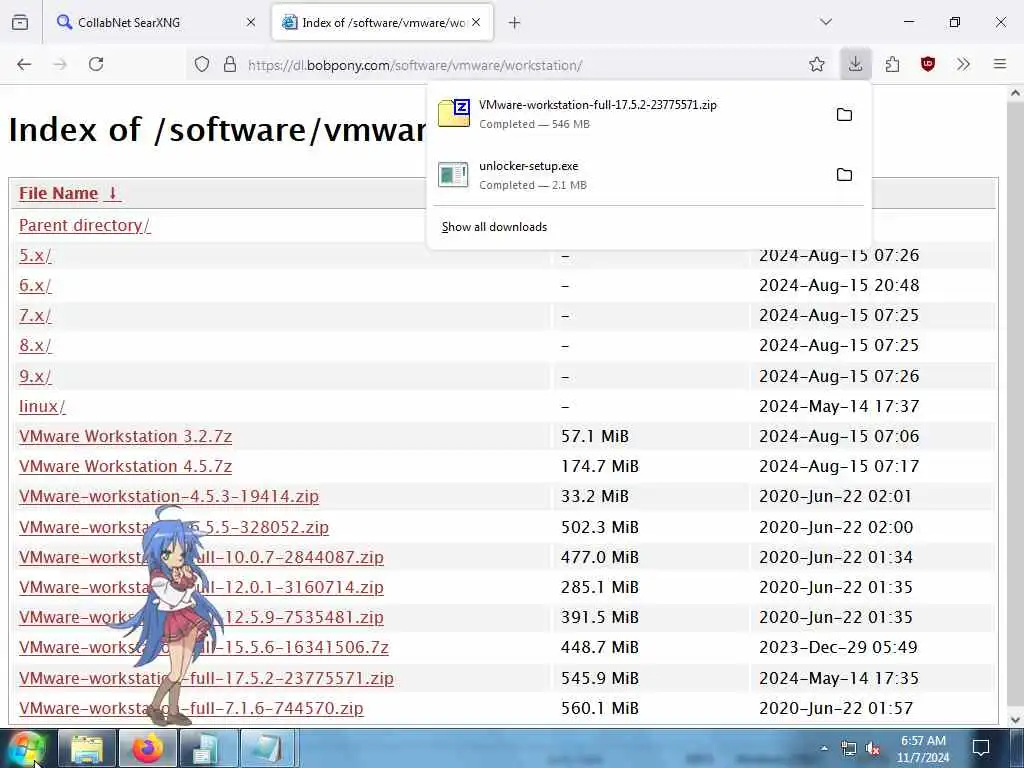The height and width of the screenshot is (768, 1024).
Task: Open the list all tabs dropdown
Action: pos(825,22)
